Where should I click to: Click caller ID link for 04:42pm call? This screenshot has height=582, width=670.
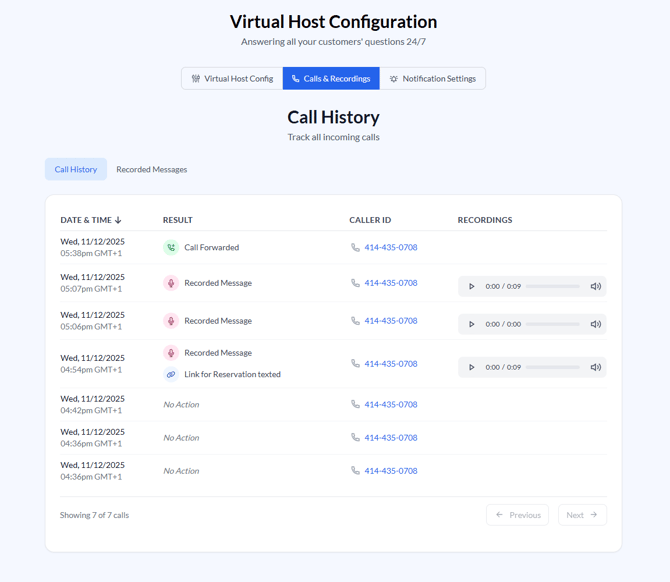click(x=391, y=405)
